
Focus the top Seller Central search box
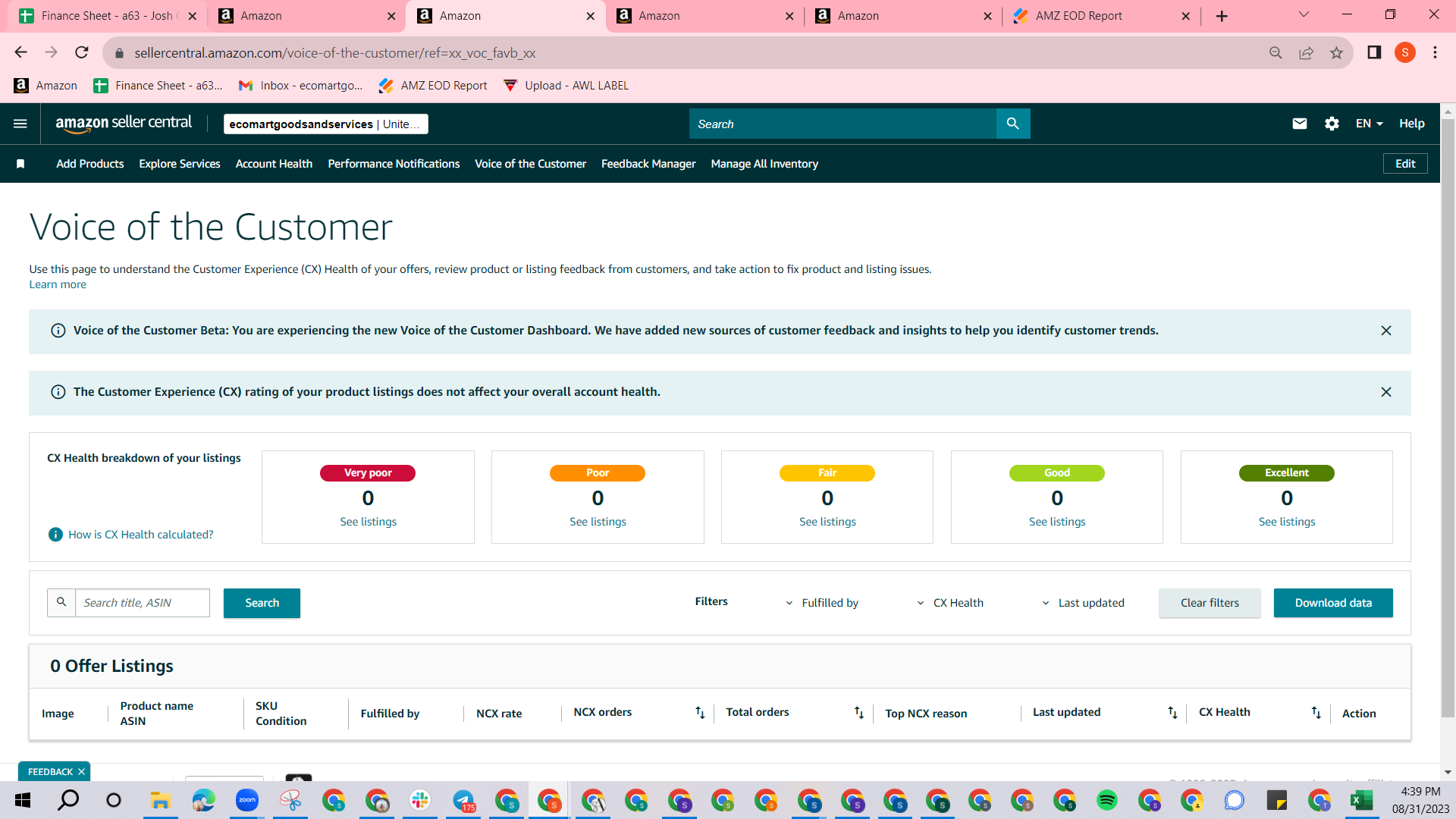pos(843,124)
